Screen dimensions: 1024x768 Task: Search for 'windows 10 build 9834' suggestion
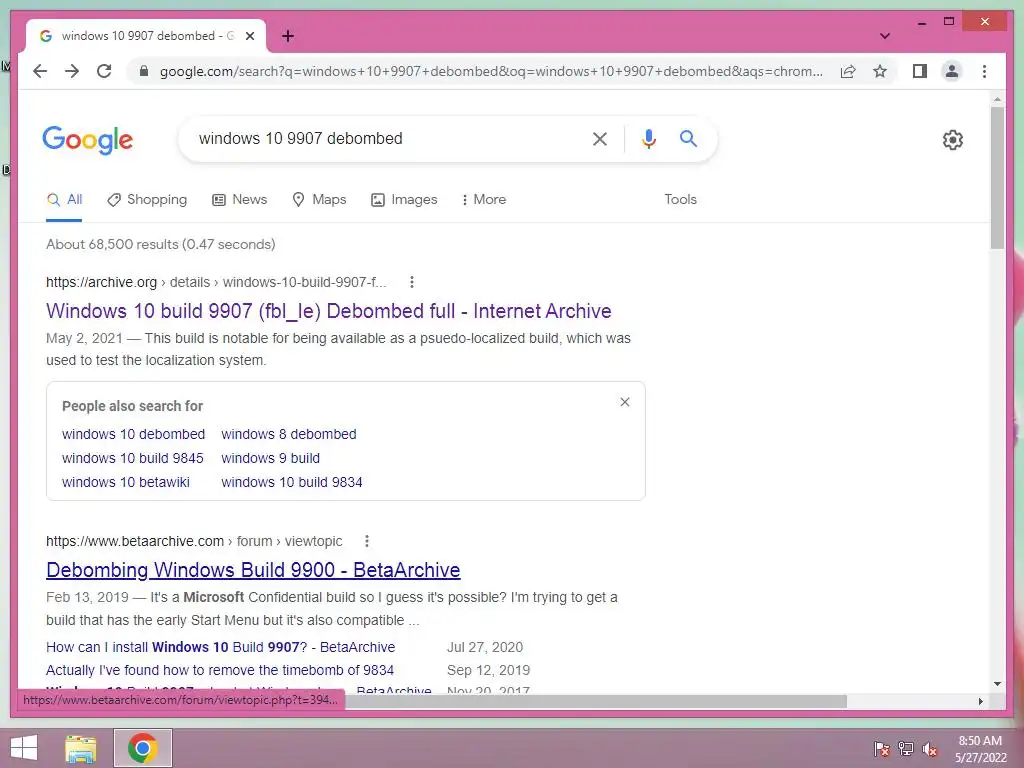291,483
